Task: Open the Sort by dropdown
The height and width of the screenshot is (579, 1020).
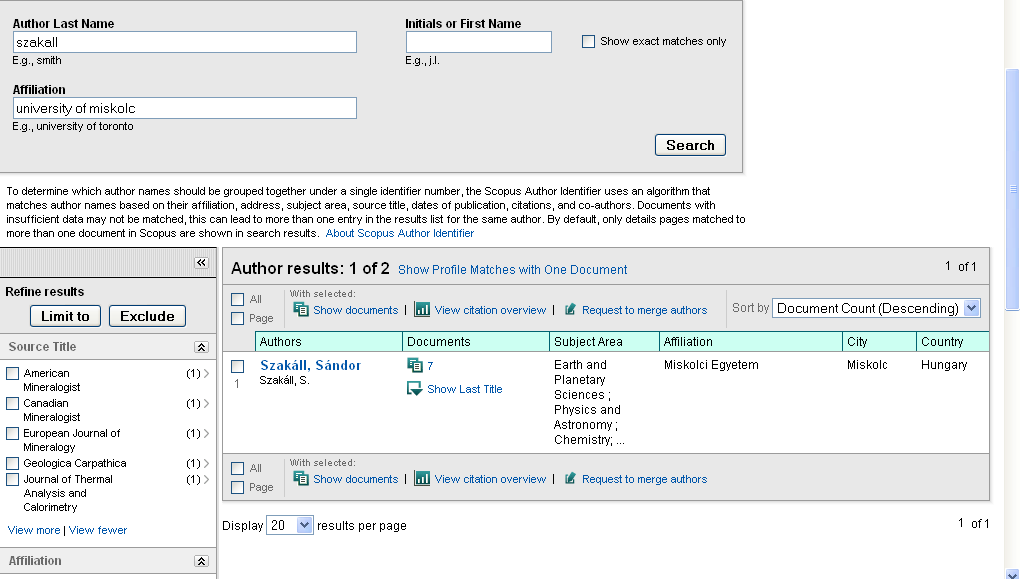Action: (x=876, y=308)
